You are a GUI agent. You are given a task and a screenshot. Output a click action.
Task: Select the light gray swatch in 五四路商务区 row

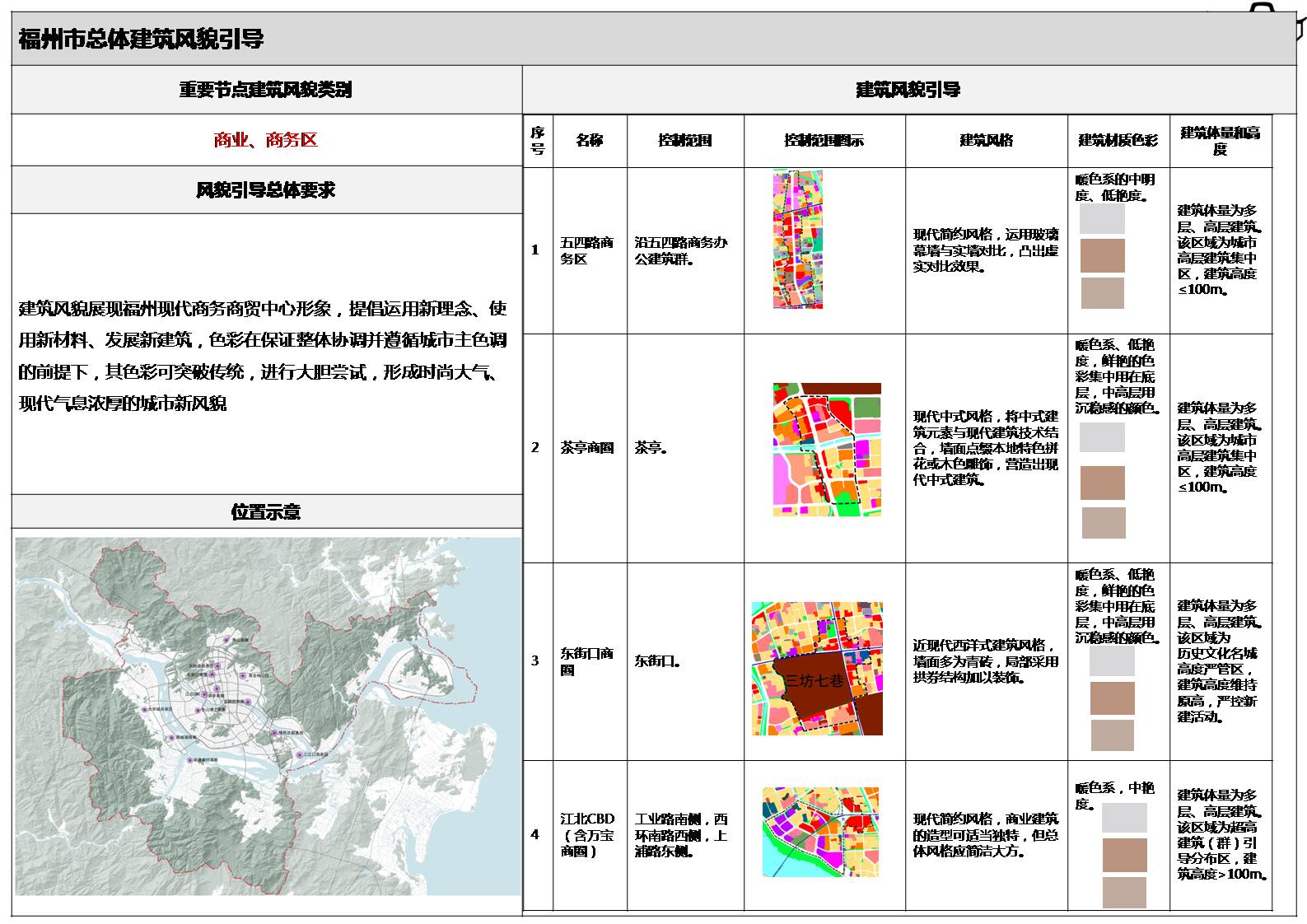[1102, 219]
